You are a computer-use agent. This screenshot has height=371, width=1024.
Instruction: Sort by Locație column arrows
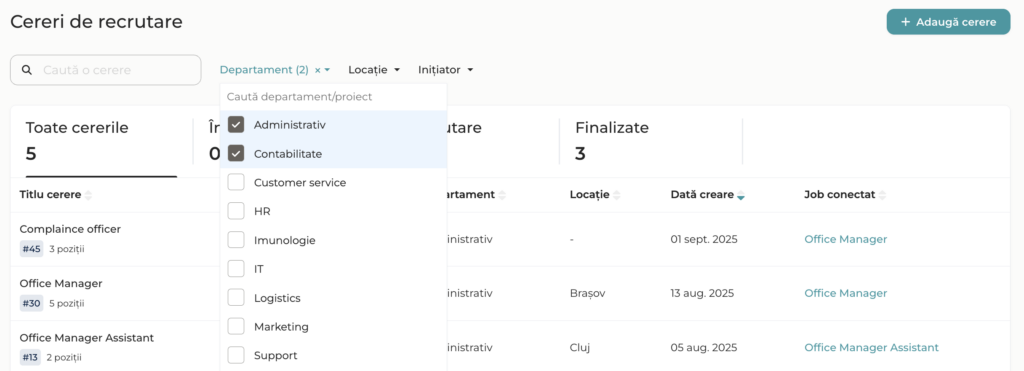pyautogui.click(x=616, y=195)
